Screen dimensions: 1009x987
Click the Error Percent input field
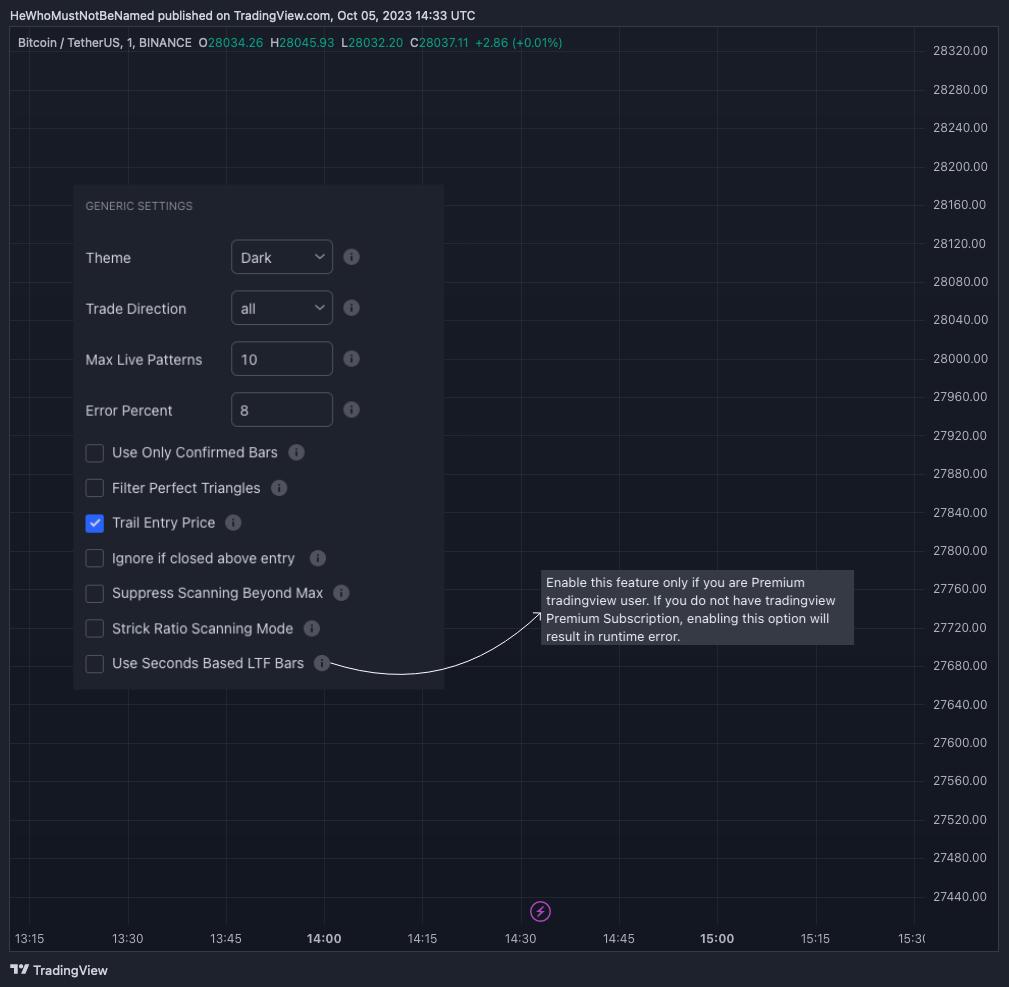tap(282, 409)
